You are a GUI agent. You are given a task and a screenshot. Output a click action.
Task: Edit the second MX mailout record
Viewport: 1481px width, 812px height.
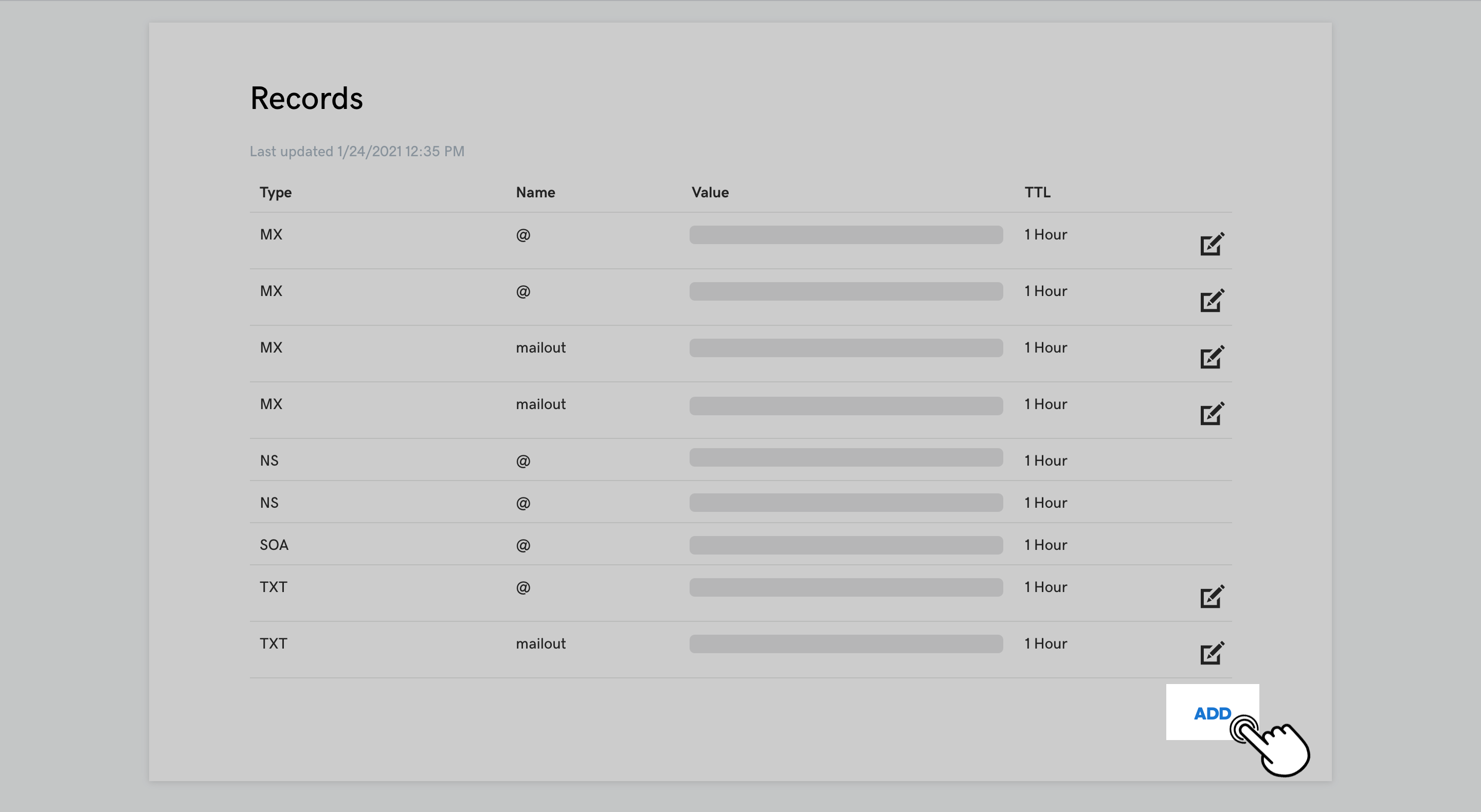click(x=1212, y=413)
